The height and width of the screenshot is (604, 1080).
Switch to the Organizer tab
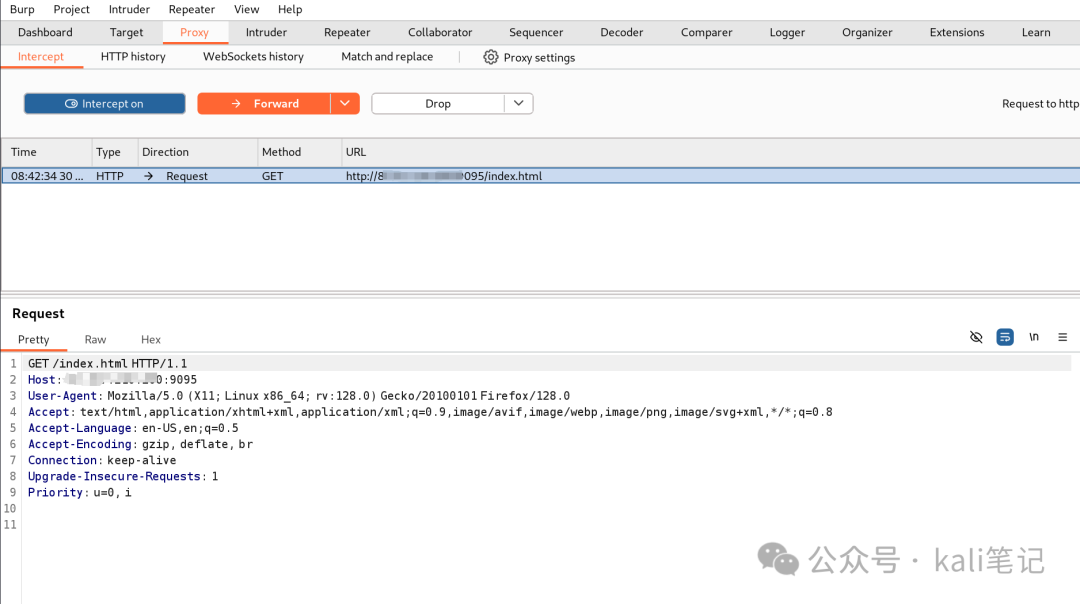click(867, 32)
